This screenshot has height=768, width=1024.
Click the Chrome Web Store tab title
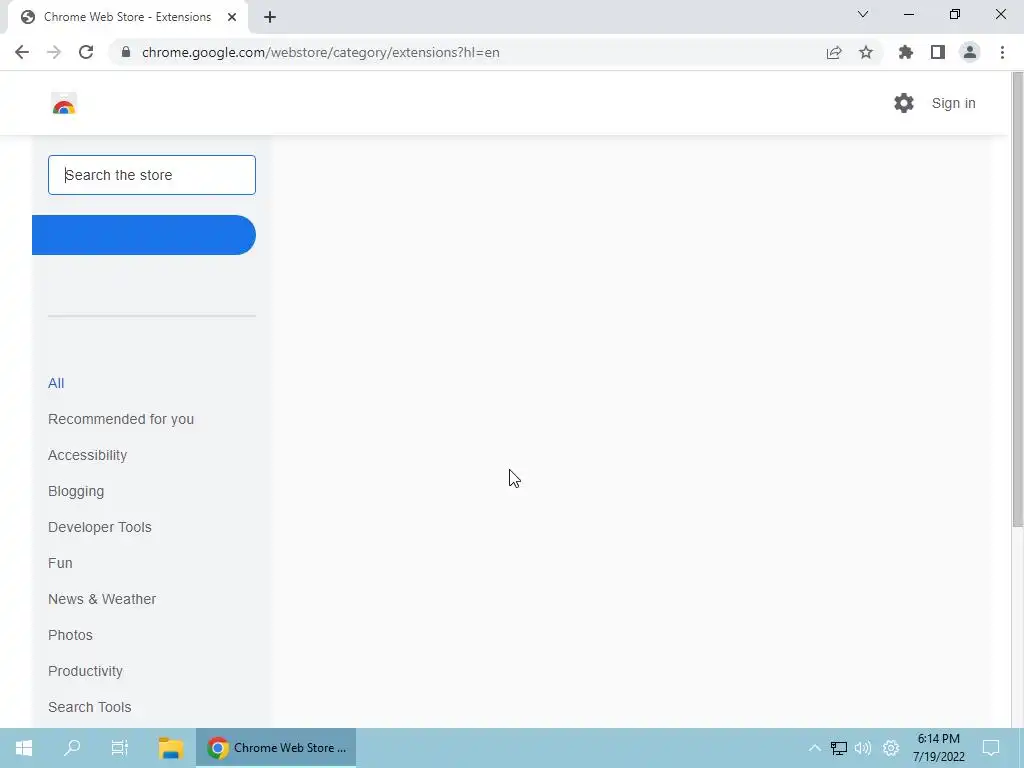tap(127, 17)
